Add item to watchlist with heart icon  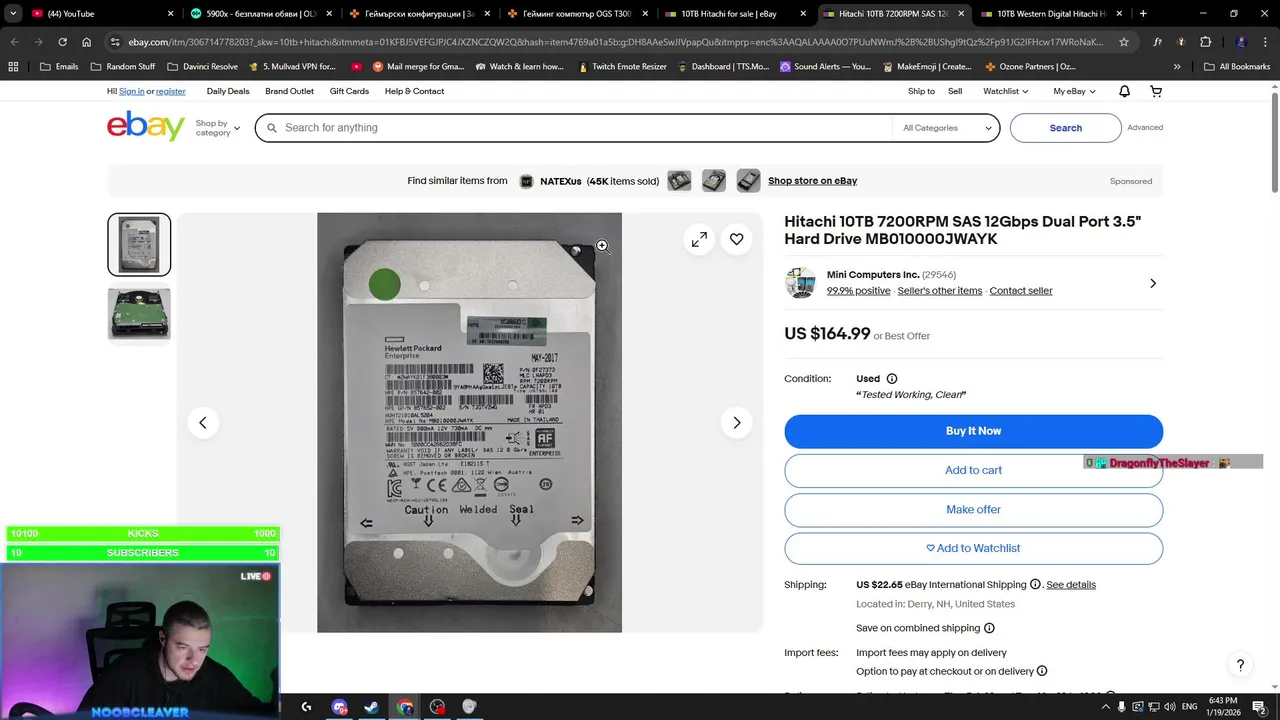(736, 239)
